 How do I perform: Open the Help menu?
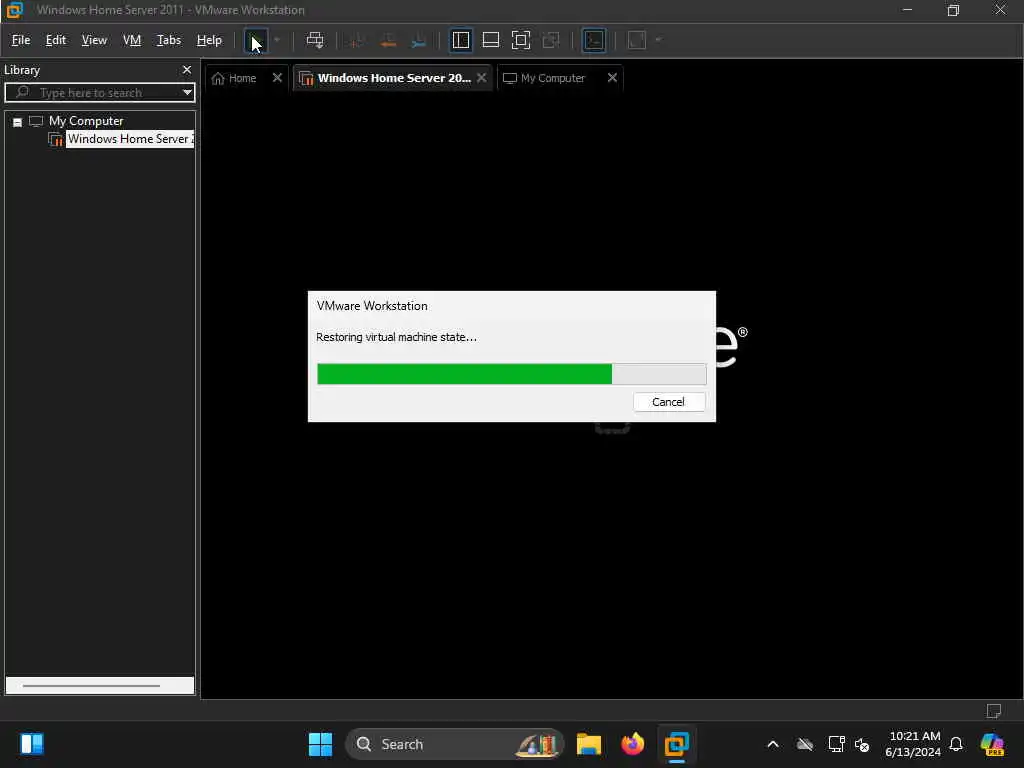click(209, 40)
